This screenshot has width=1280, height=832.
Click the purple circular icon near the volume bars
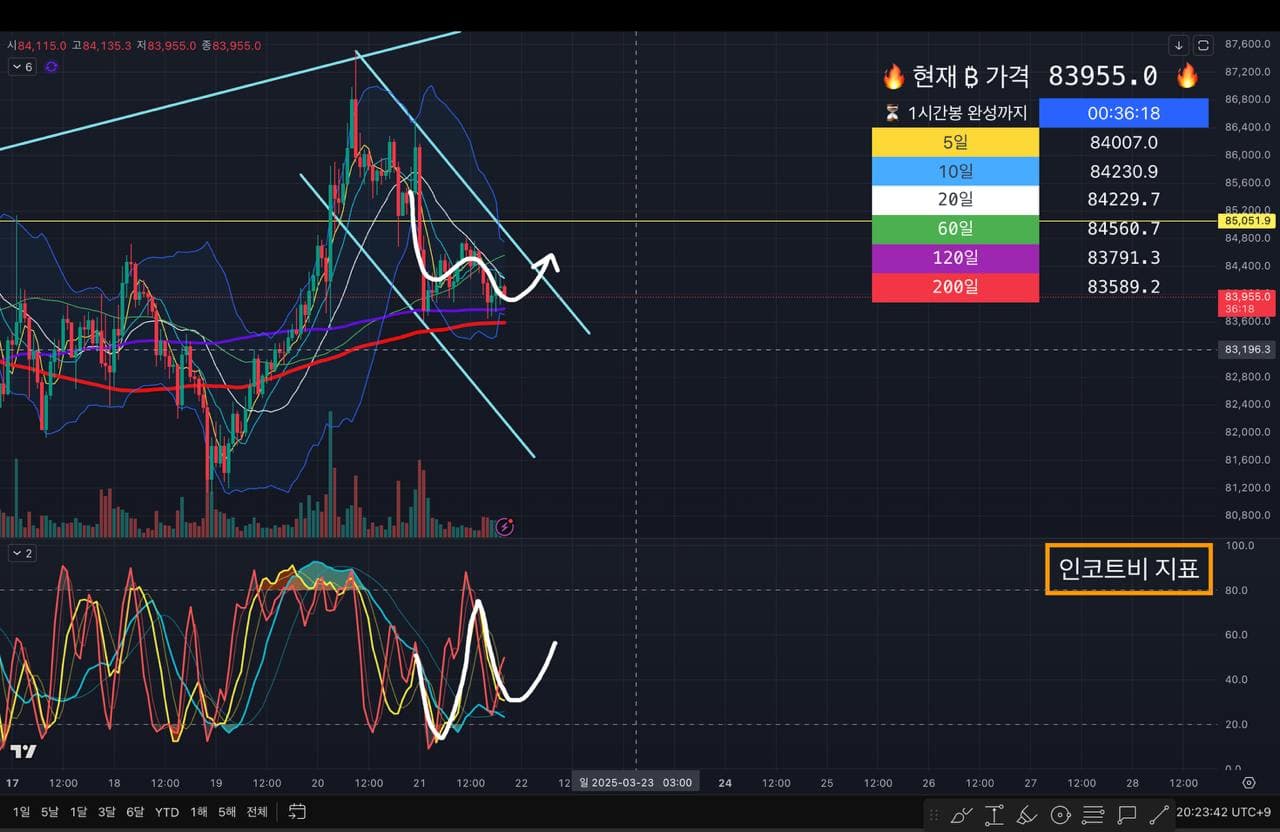coord(505,527)
